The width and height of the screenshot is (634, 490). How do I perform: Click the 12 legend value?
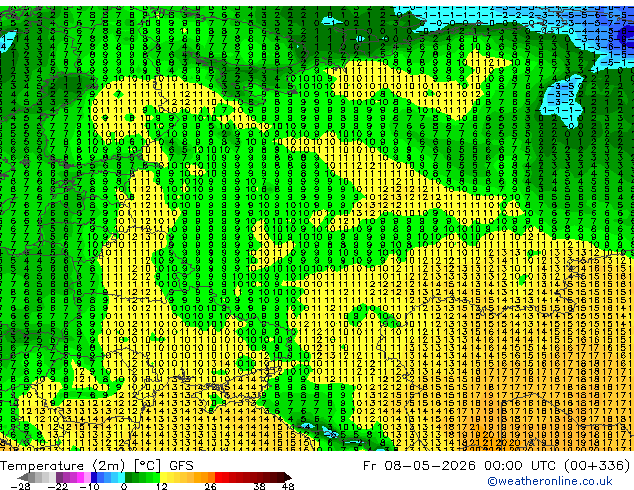pos(161,486)
